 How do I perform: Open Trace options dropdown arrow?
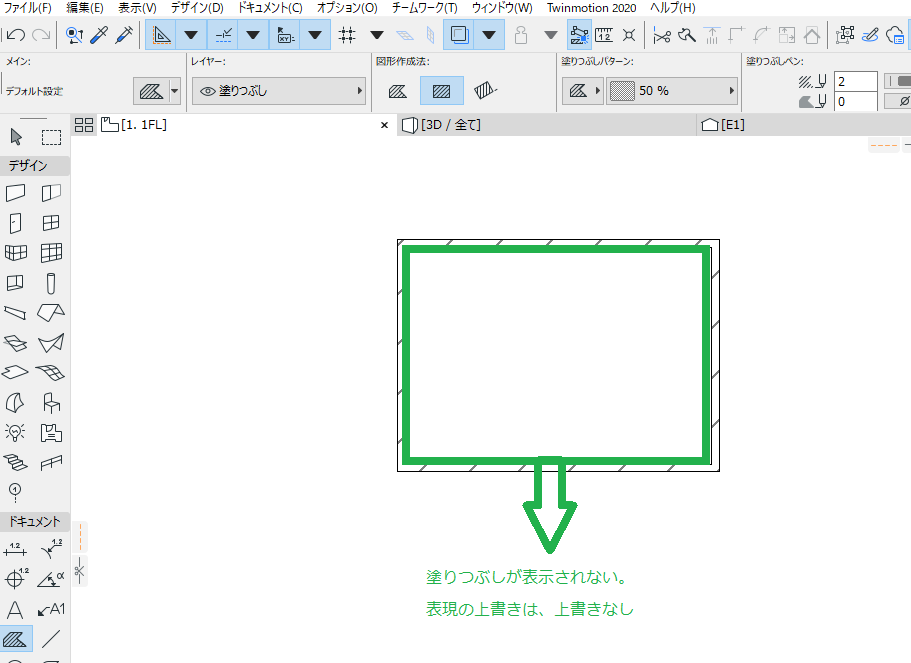(x=489, y=35)
